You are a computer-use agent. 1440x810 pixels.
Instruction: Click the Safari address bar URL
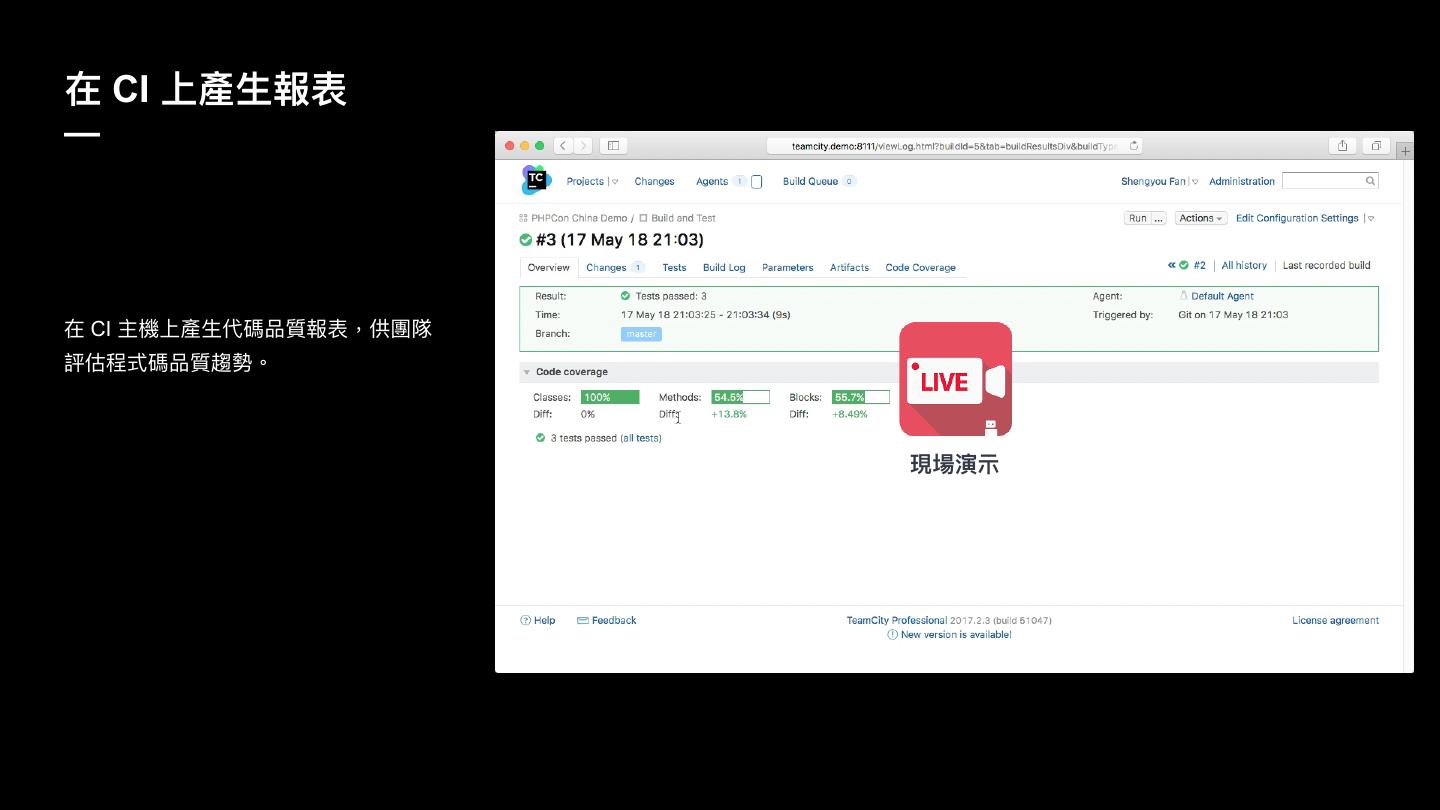pos(954,146)
